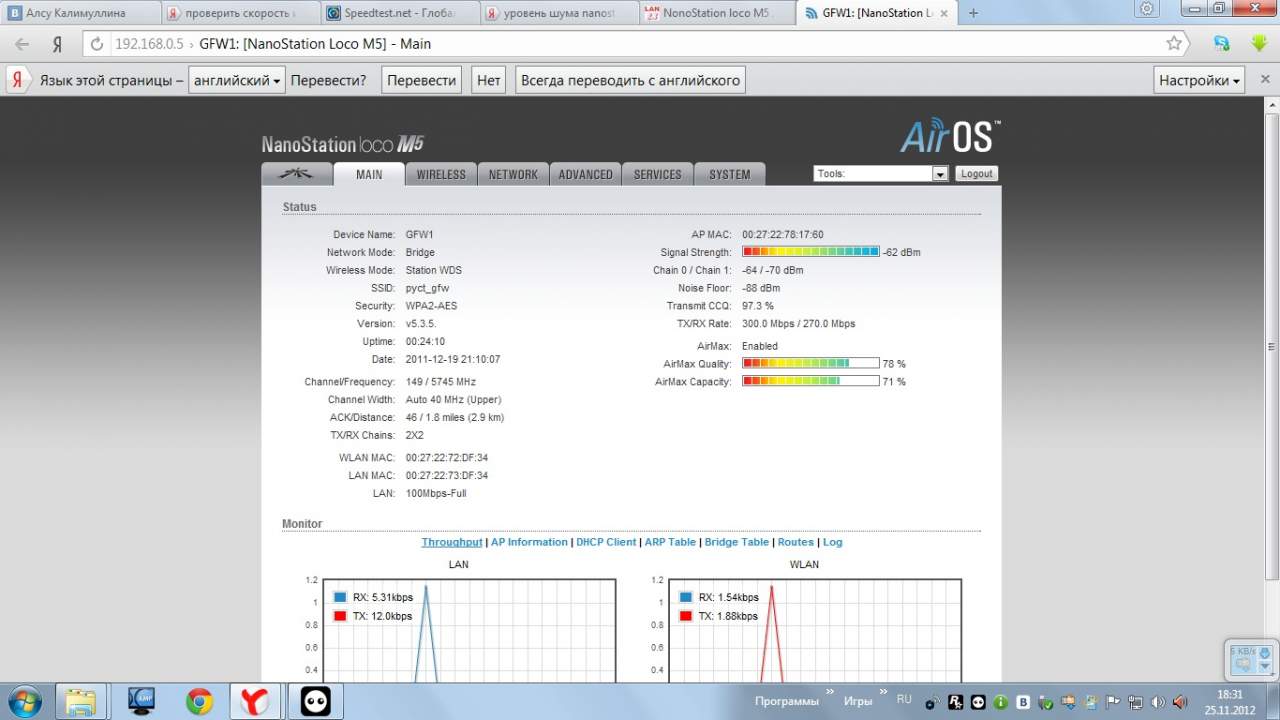Select the MAIN tab
The image size is (1280, 720).
tap(369, 174)
